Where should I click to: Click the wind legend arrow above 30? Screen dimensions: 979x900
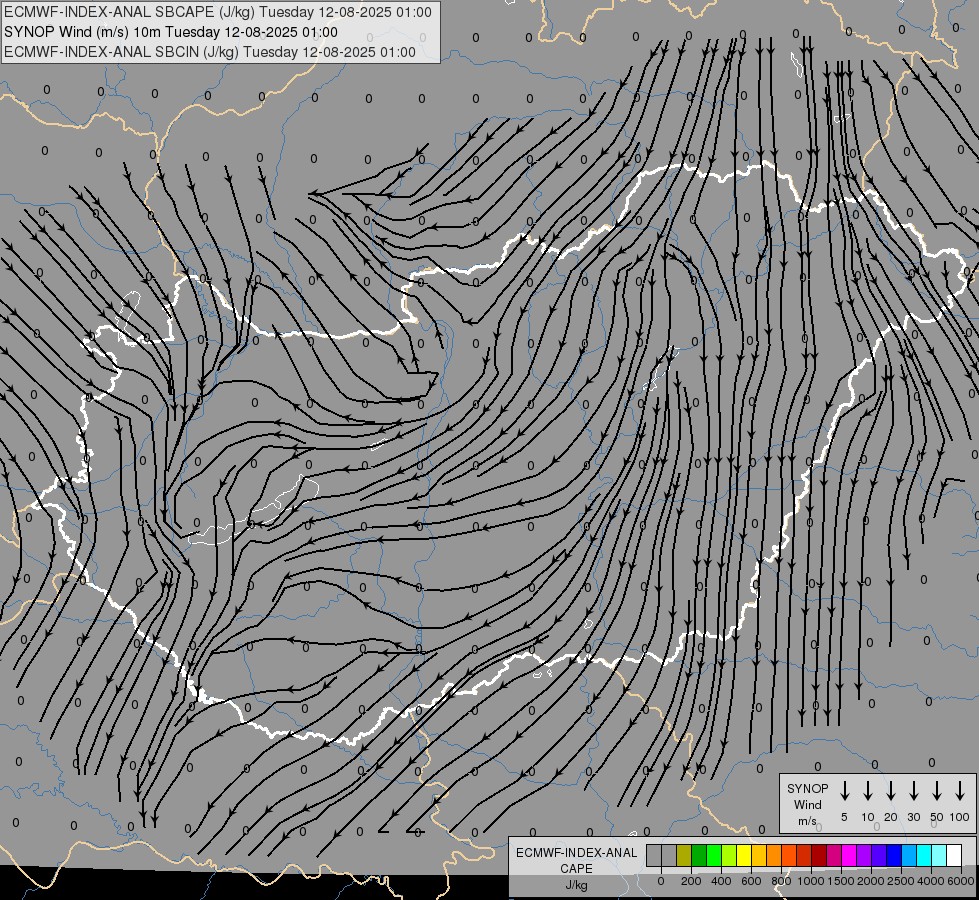pos(913,791)
